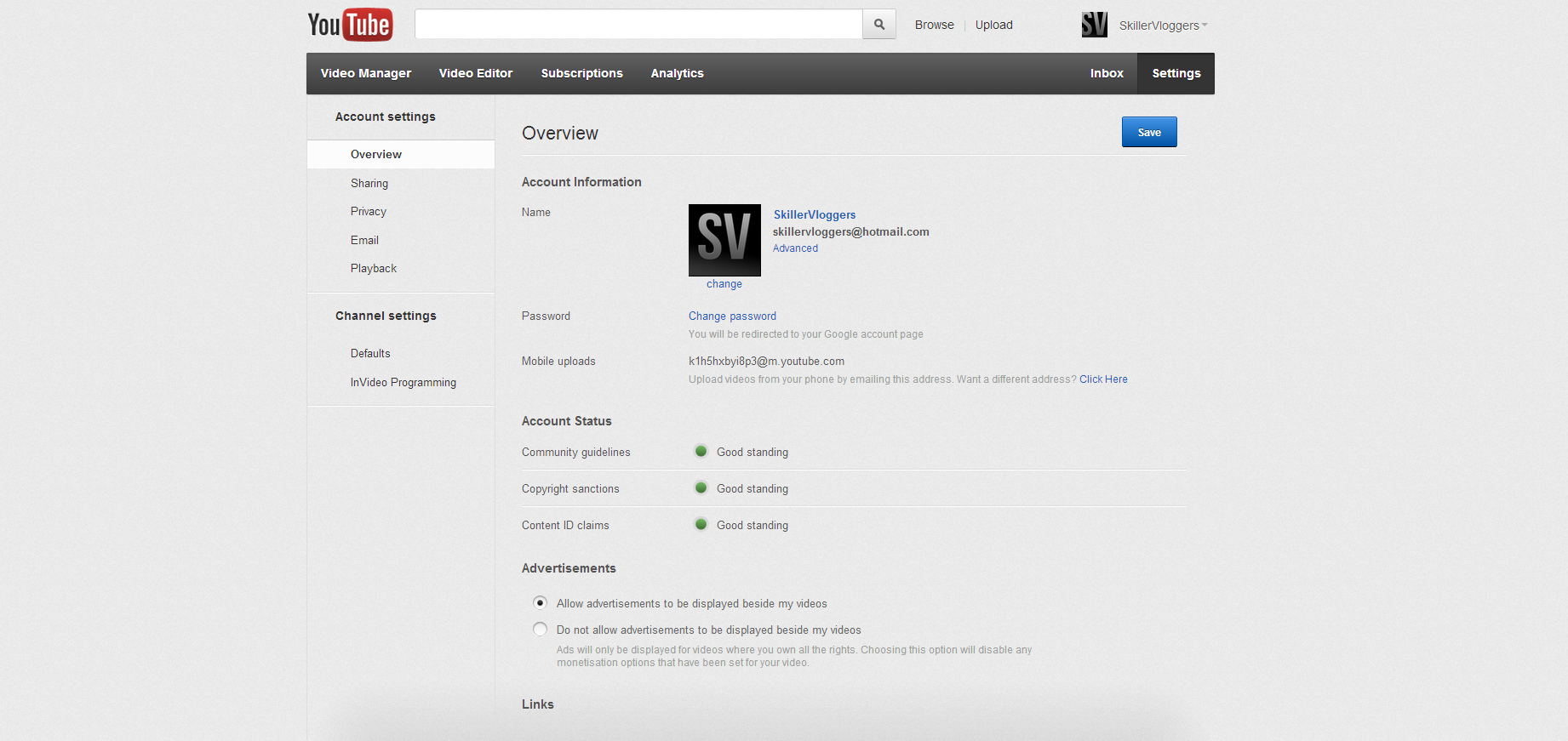This screenshot has height=741, width=1568.
Task: Focus the YouTube search box
Action: 638,25
